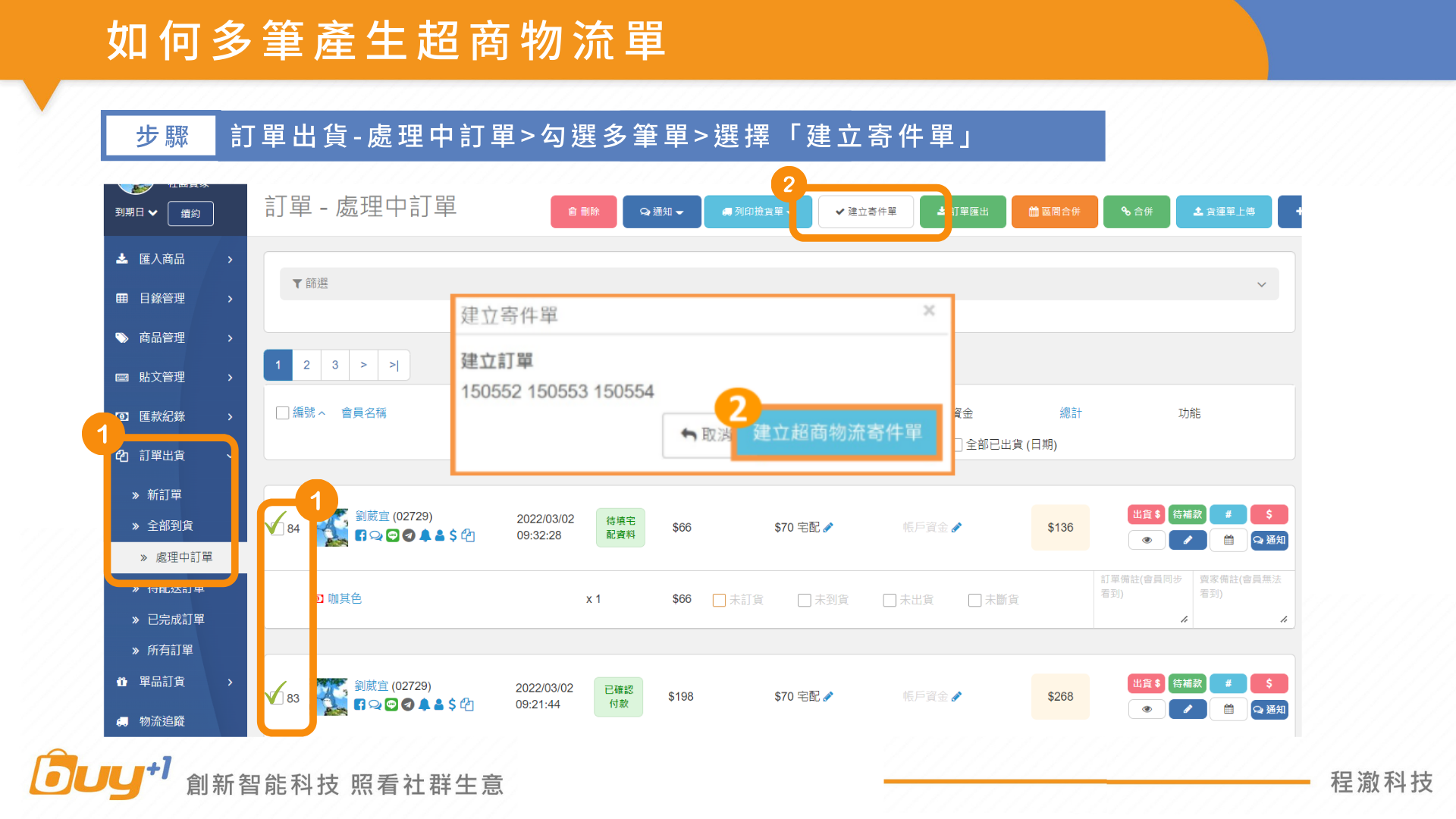Toggle the select-all checkbox beside 編號
1456x819 pixels.
point(283,413)
